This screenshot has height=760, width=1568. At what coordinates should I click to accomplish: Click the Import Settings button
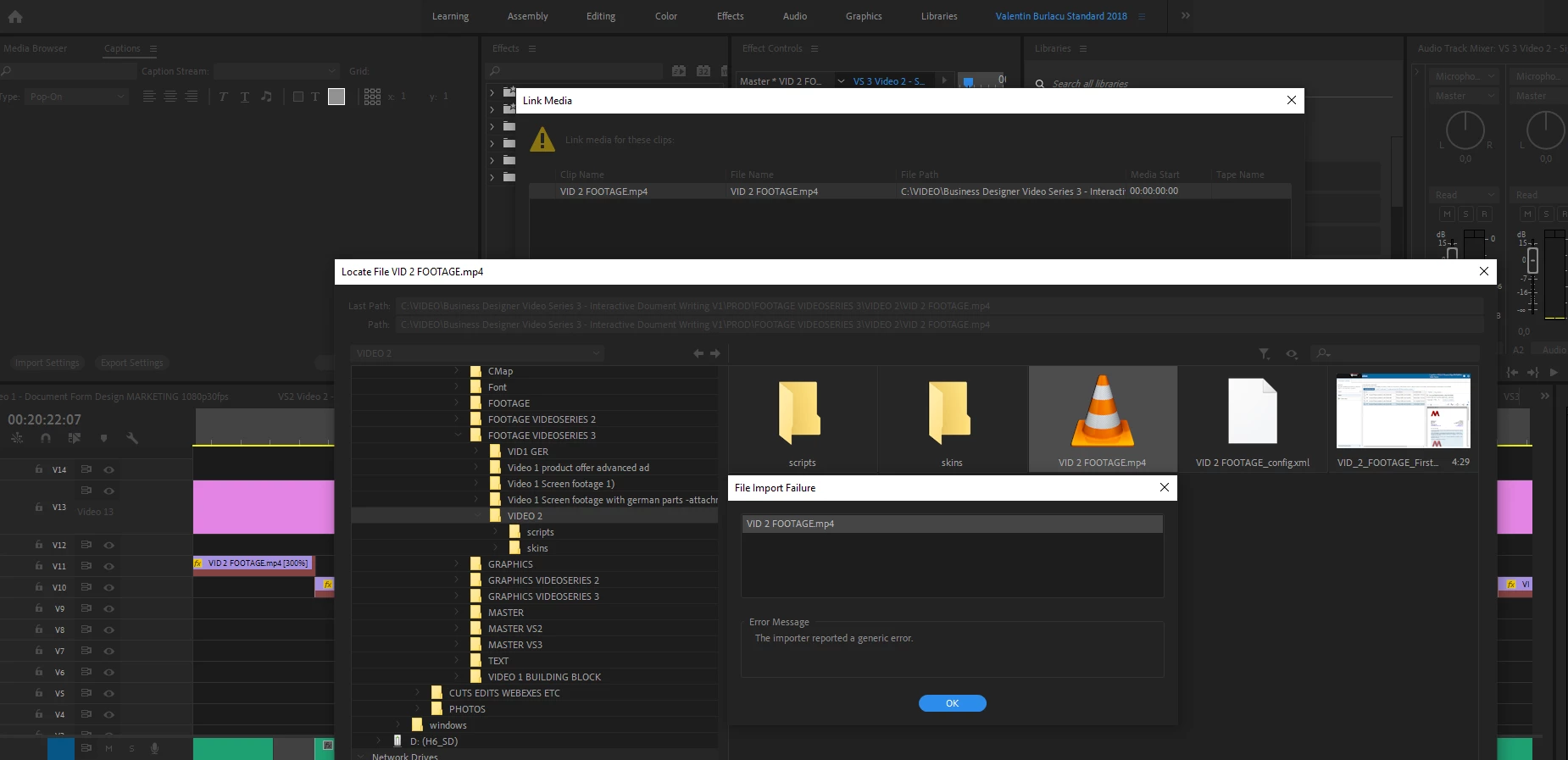(x=47, y=363)
